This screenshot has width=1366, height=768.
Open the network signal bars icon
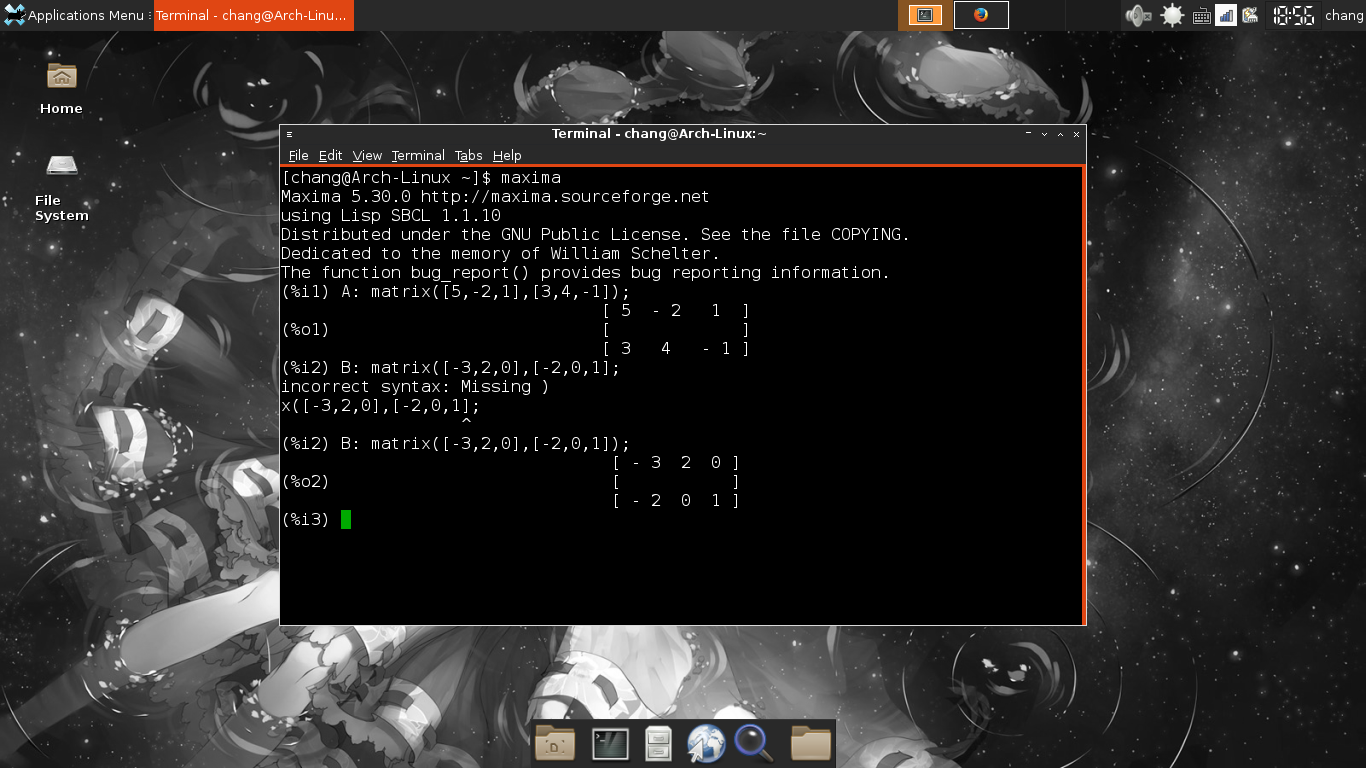(x=1226, y=15)
